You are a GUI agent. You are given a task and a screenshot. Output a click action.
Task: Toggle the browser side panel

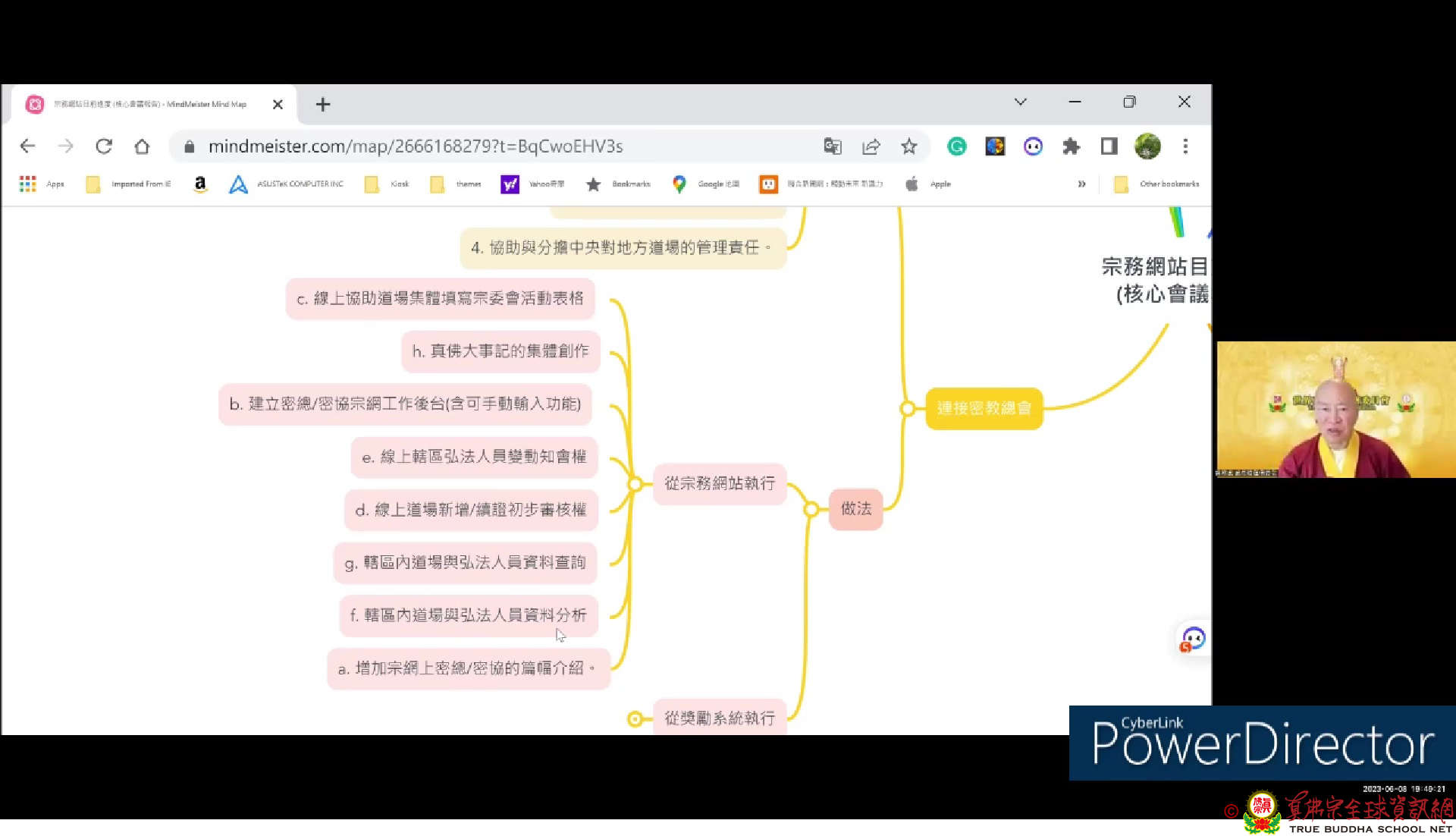point(1109,146)
